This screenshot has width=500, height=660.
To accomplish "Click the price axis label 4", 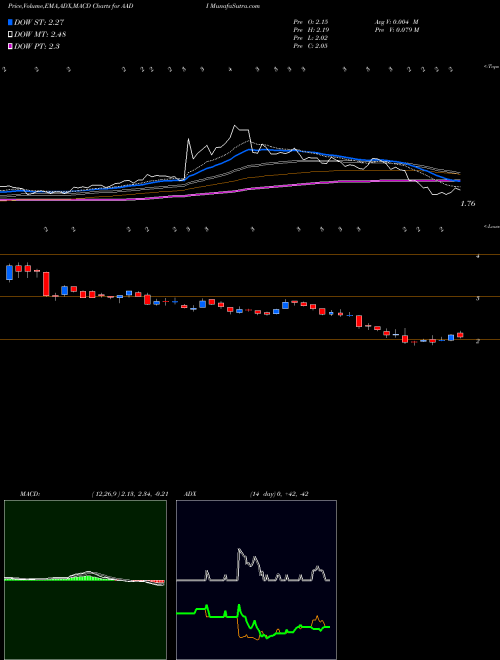I will [478, 256].
